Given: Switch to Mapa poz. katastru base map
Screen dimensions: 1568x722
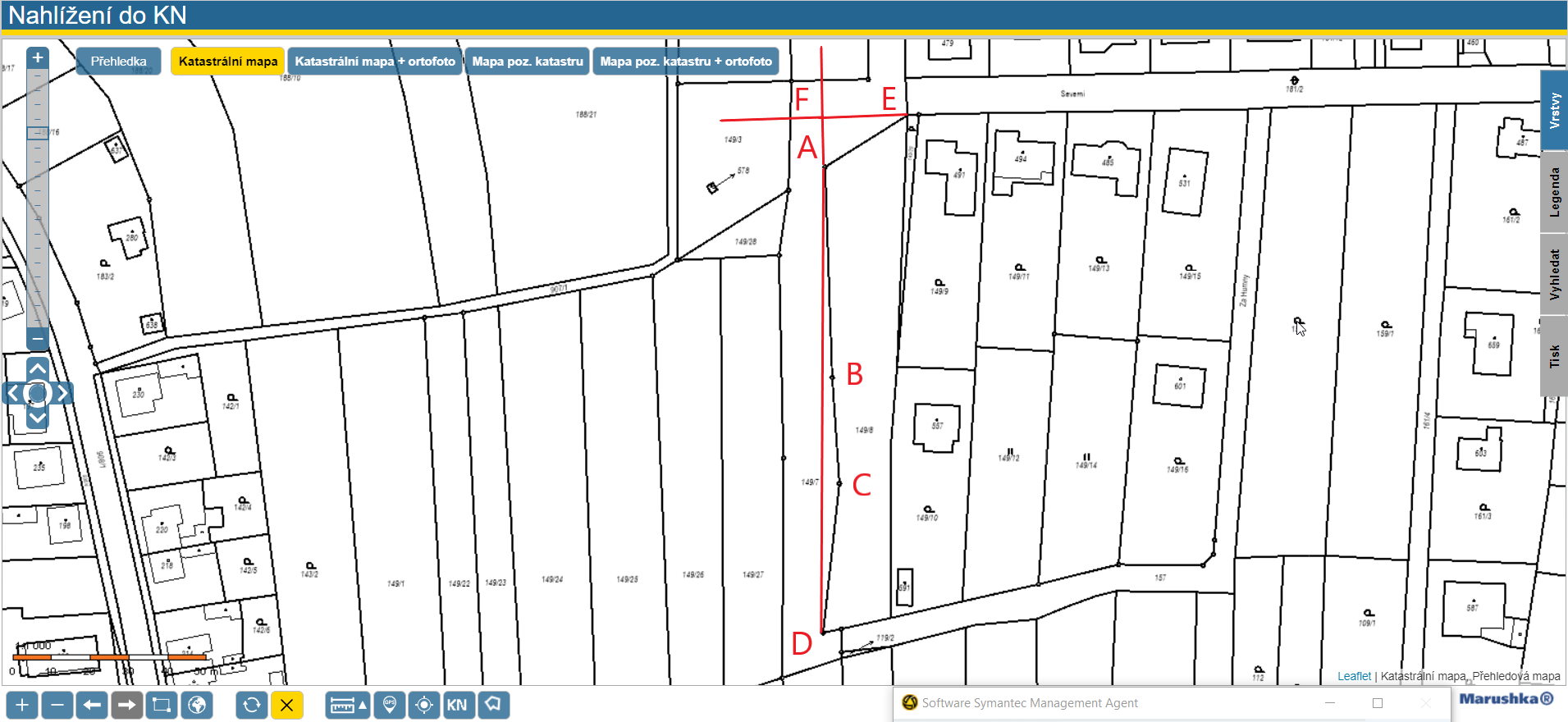Looking at the screenshot, I should [528, 62].
